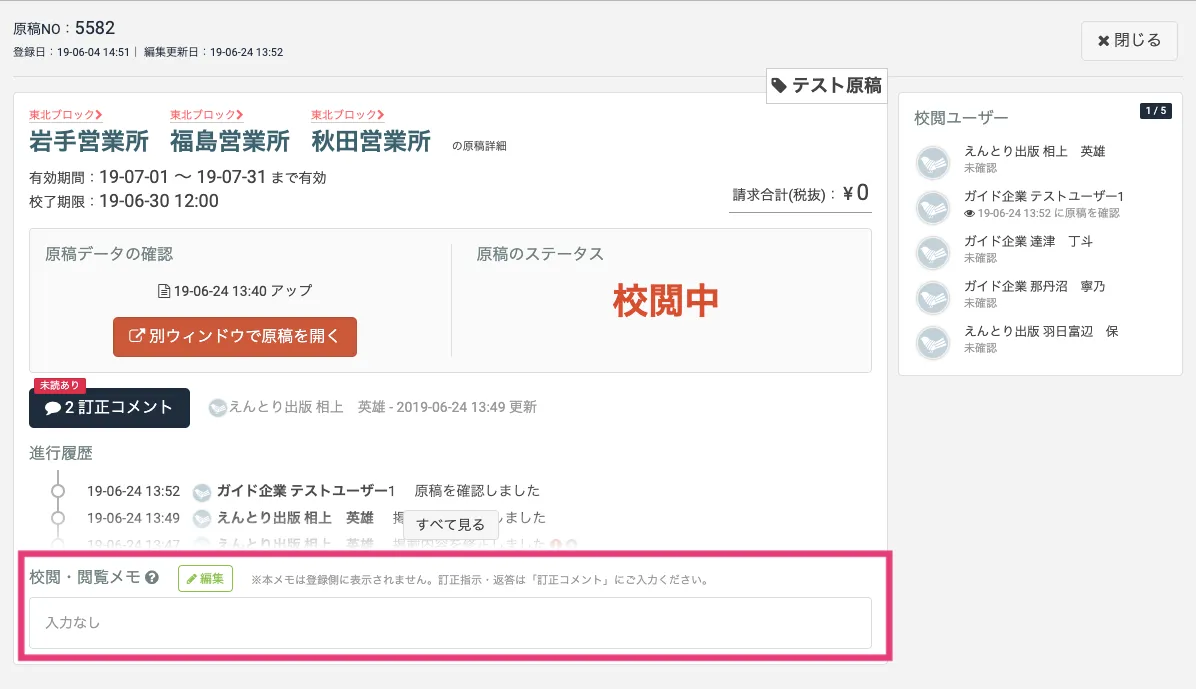Open the 2 訂正コメント button
Screen dimensions: 1196x689
109,407
